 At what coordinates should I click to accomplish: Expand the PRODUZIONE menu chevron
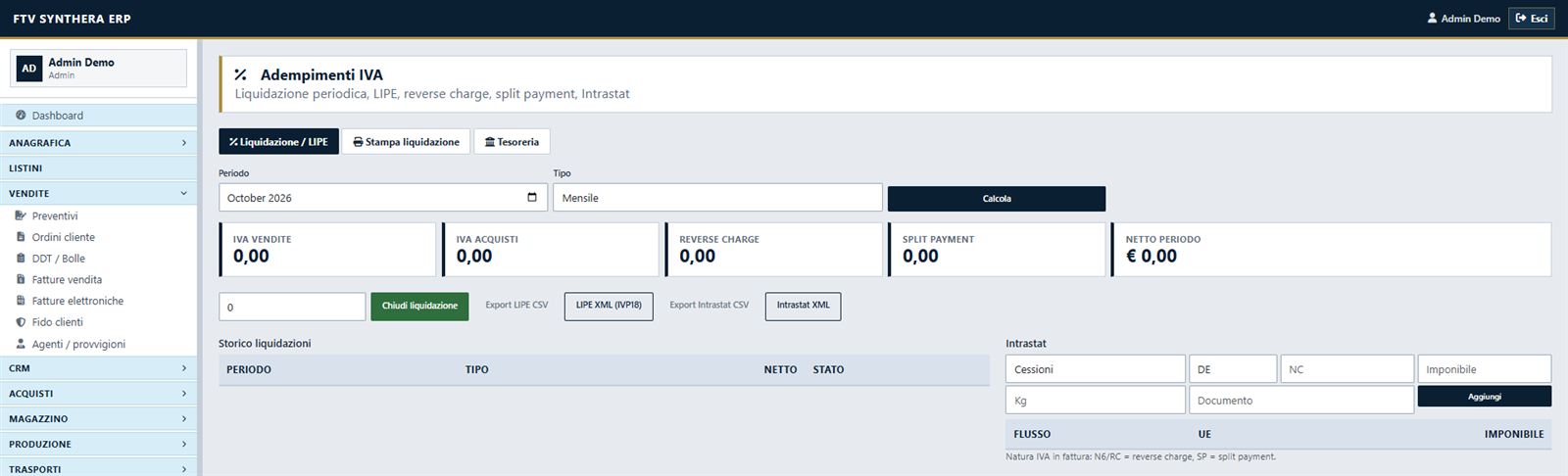(184, 445)
